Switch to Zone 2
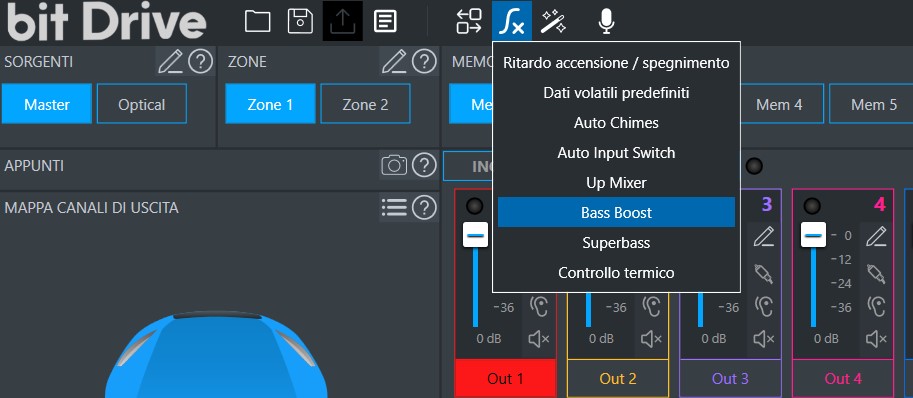 tap(365, 104)
